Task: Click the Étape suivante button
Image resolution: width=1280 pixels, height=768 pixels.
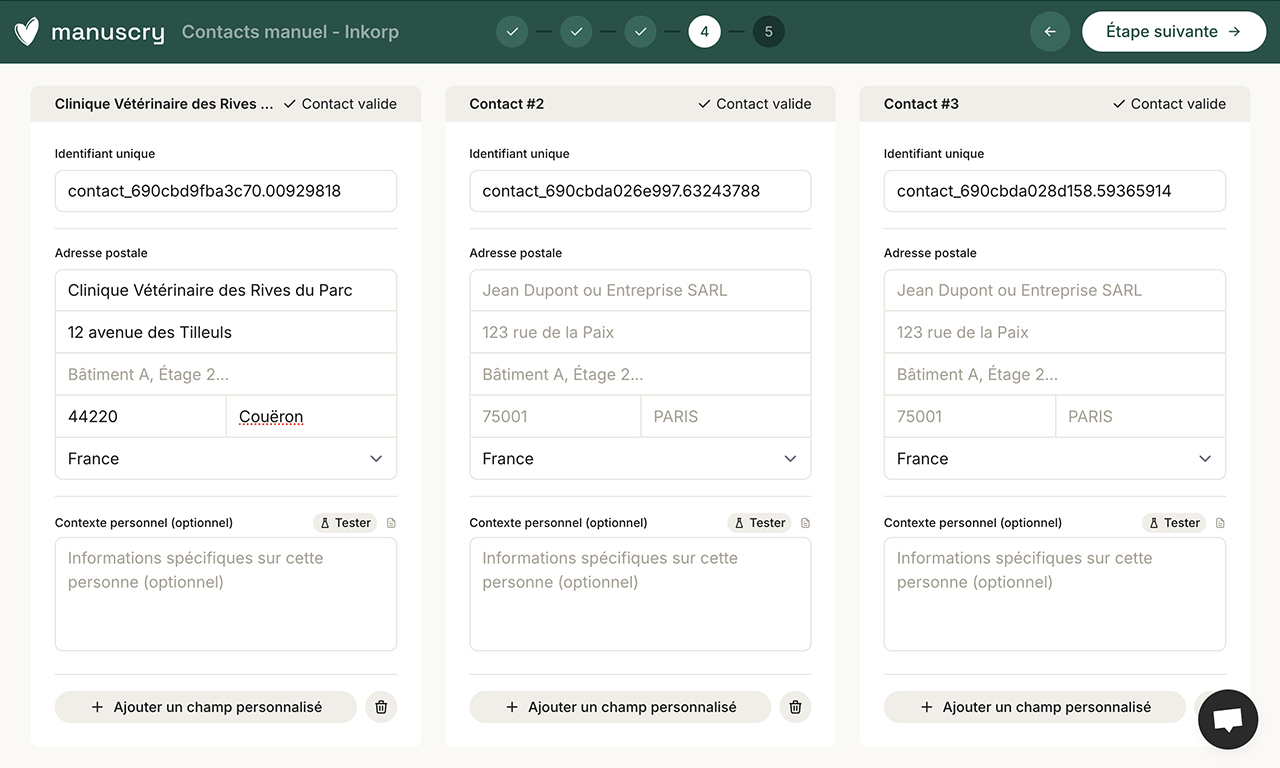Action: 1174,31
